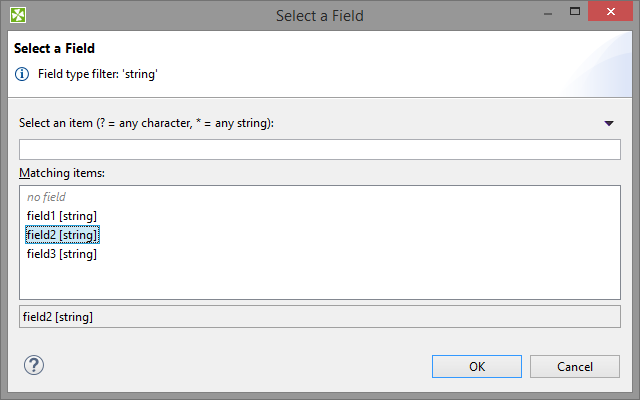Screen dimensions: 640x400
Task: Open the view menu dropdown arrow
Action: [609, 123]
